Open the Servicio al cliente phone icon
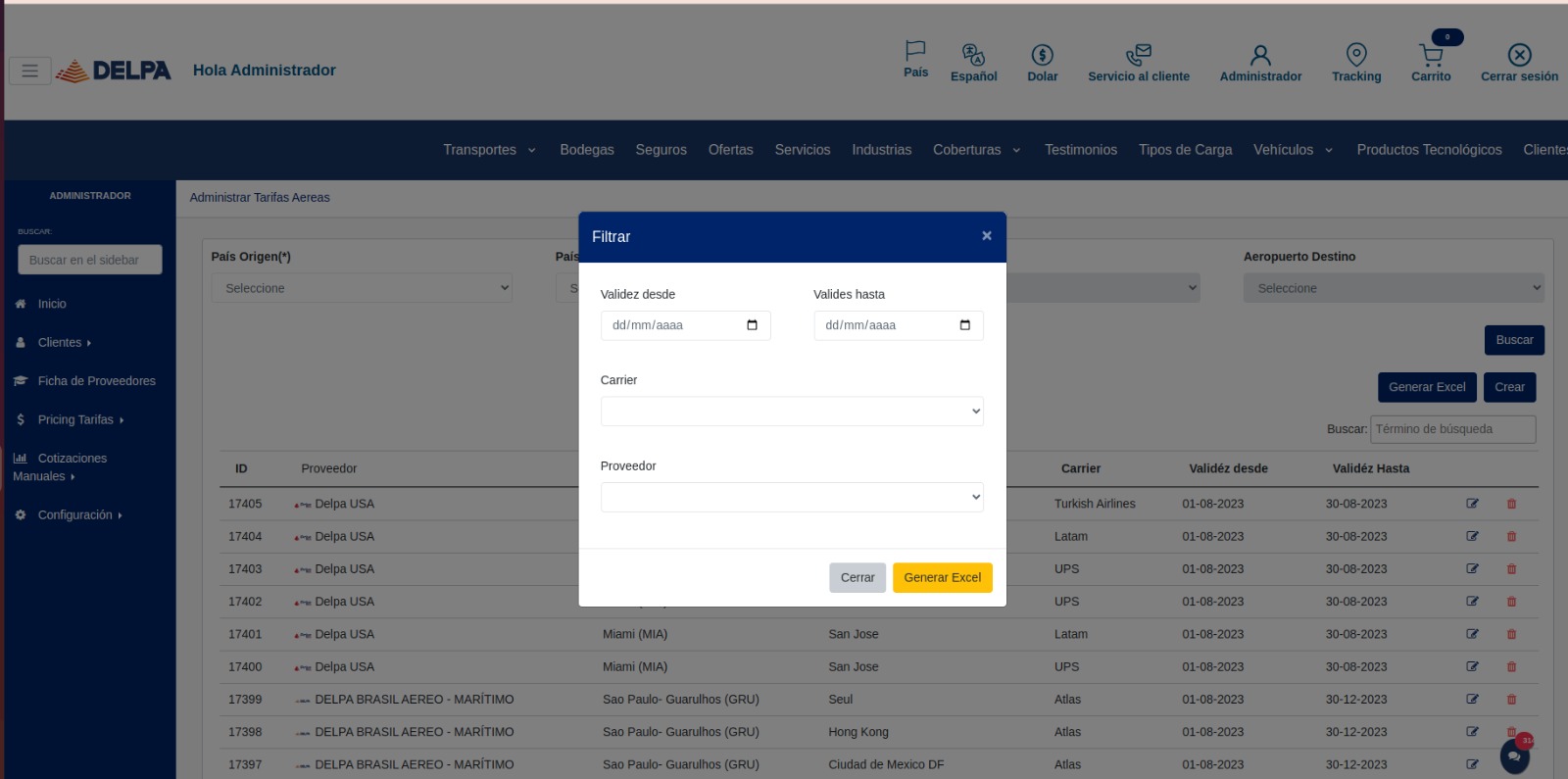 pyautogui.click(x=1138, y=55)
